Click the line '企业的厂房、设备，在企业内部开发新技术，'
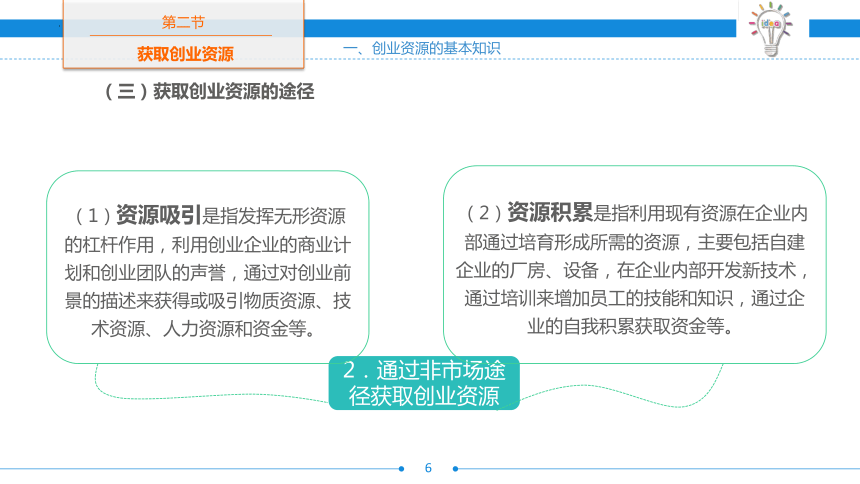Viewport: 860px width, 484px height. pyautogui.click(x=632, y=270)
